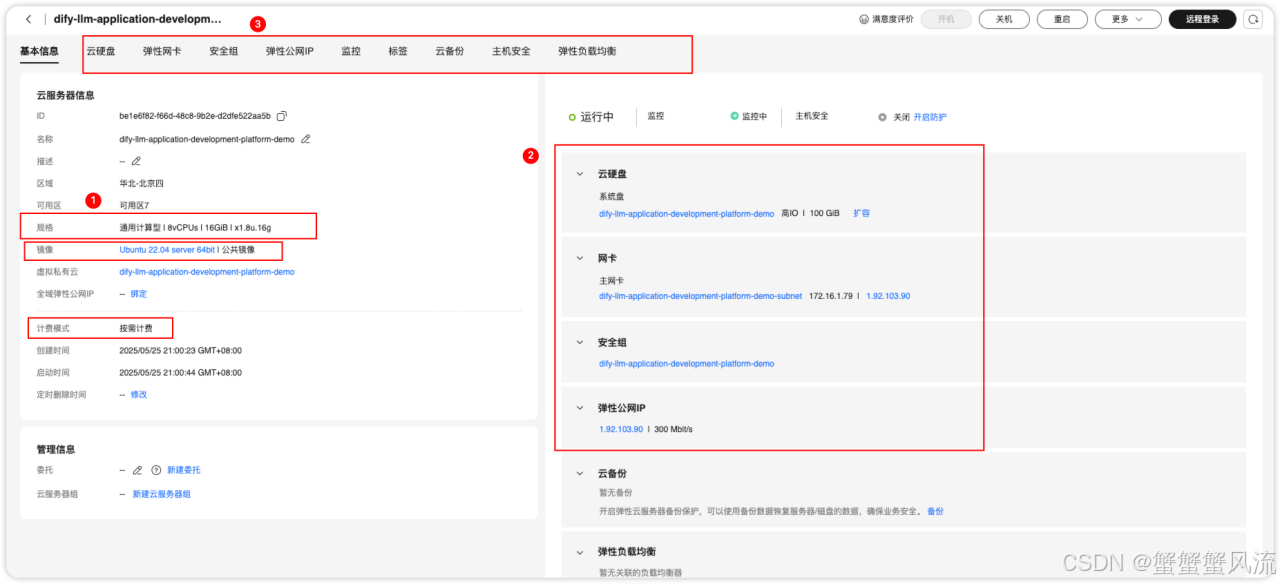Click the 1.92.103.90 link under 弹性公网IP
1280x584 pixels.
tap(621, 429)
